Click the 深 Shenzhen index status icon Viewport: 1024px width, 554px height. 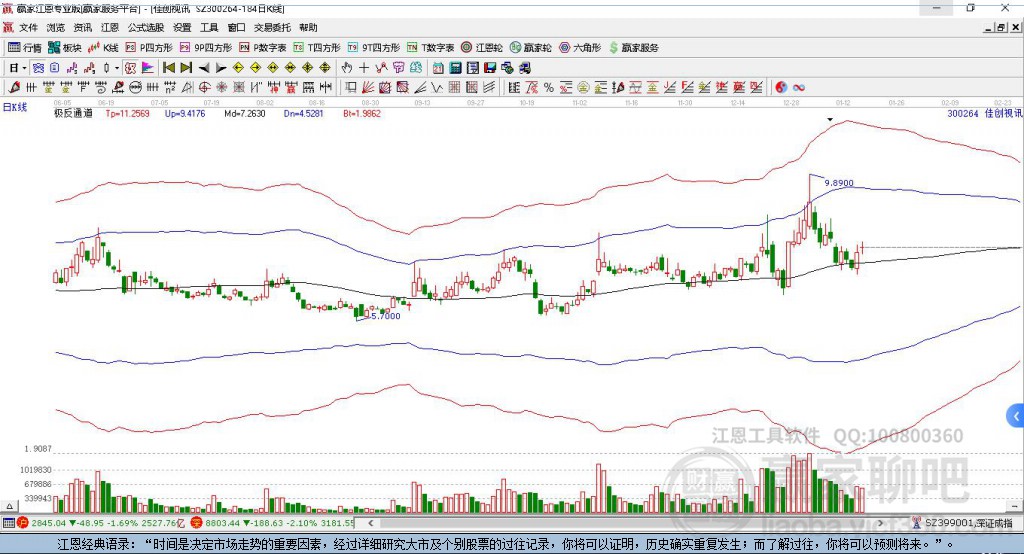pyautogui.click(x=197, y=523)
